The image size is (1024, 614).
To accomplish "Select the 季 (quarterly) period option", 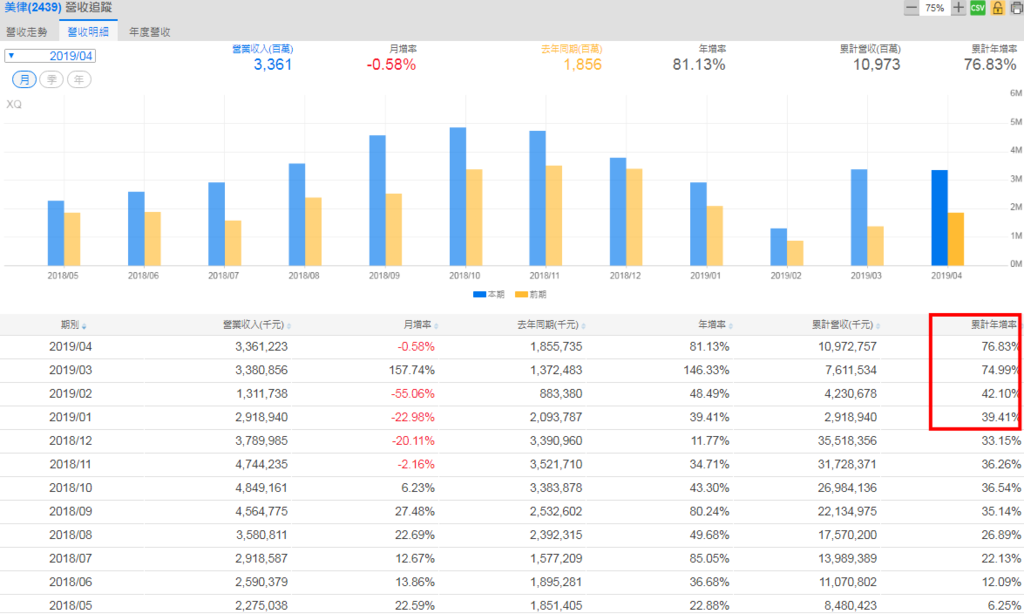I will (52, 80).
